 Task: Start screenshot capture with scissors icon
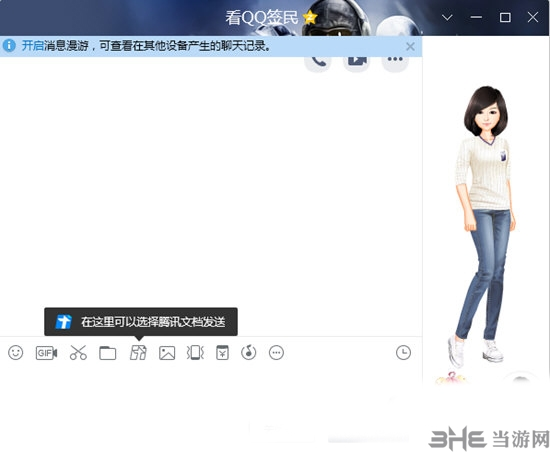78,353
